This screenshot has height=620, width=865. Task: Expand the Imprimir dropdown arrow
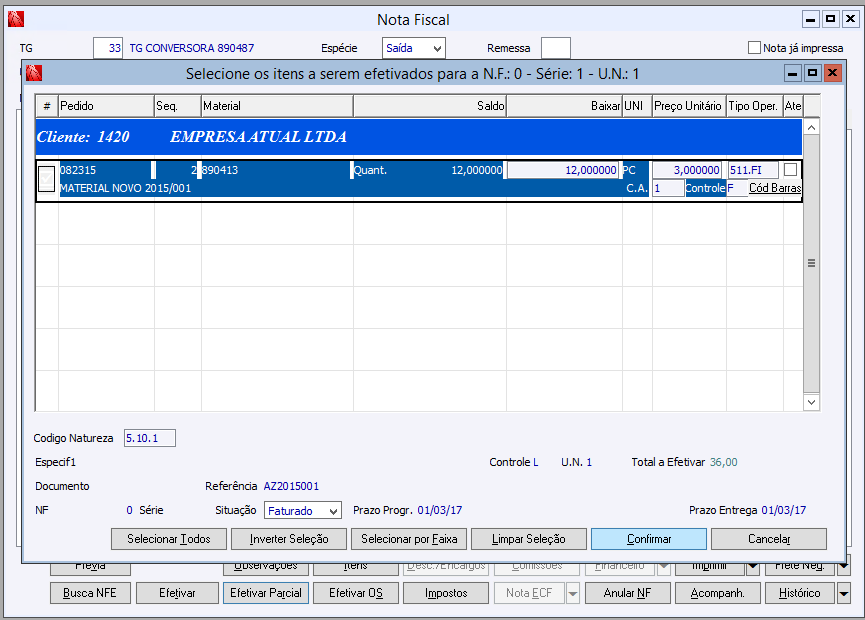click(753, 567)
